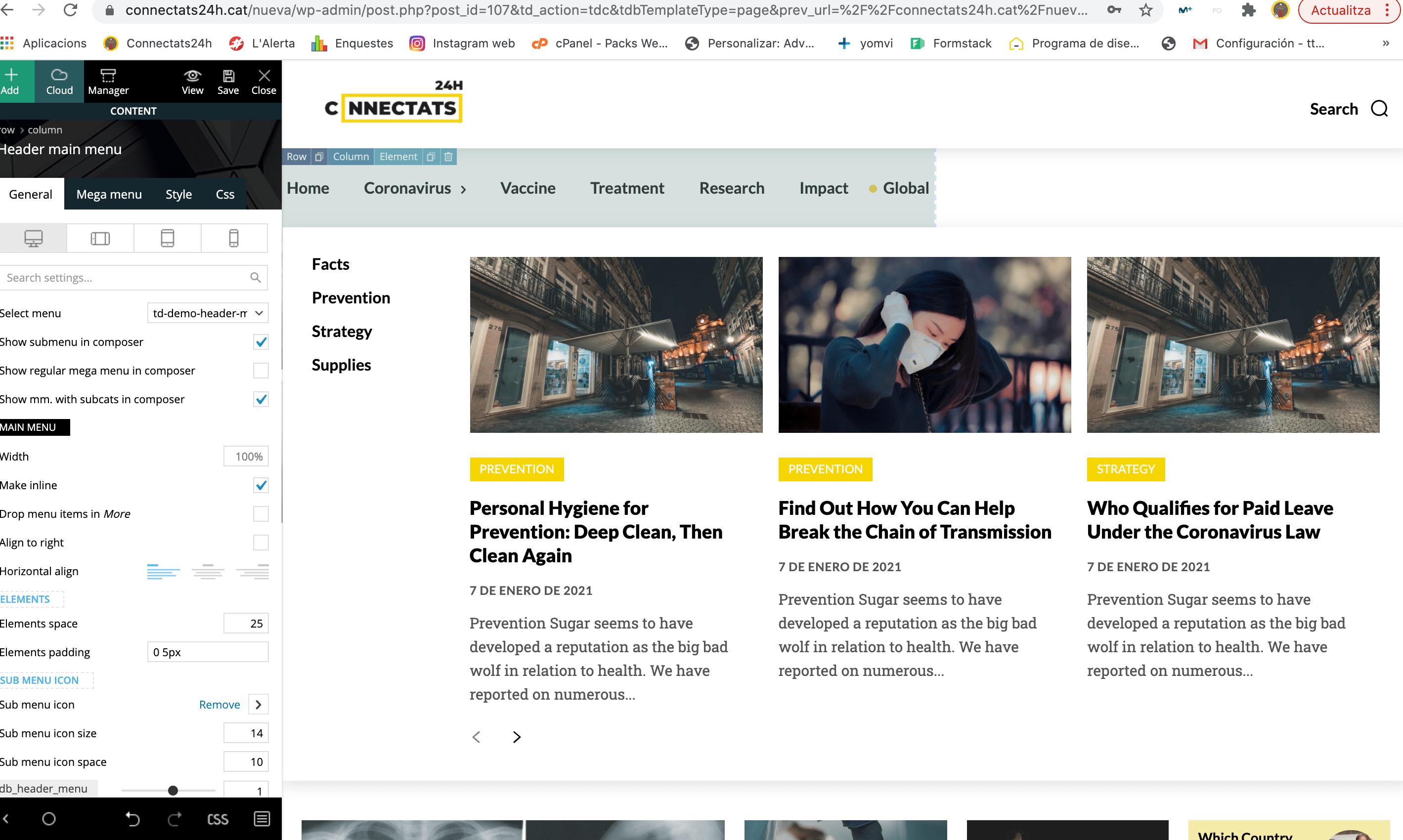
Task: Open Who Qualifies for Paid Leave article
Action: pyautogui.click(x=1210, y=520)
